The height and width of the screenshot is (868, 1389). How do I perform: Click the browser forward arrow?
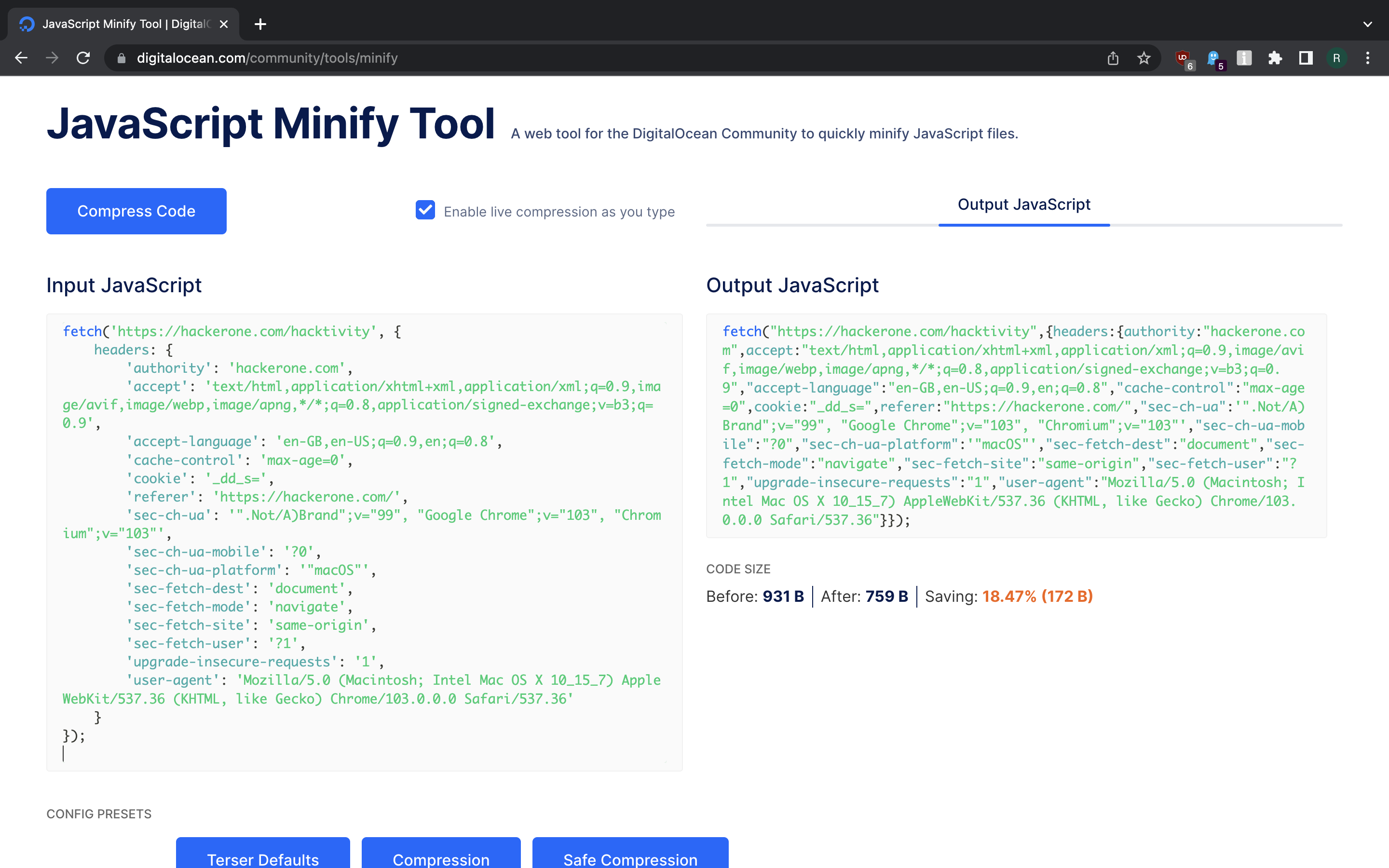pos(52,58)
